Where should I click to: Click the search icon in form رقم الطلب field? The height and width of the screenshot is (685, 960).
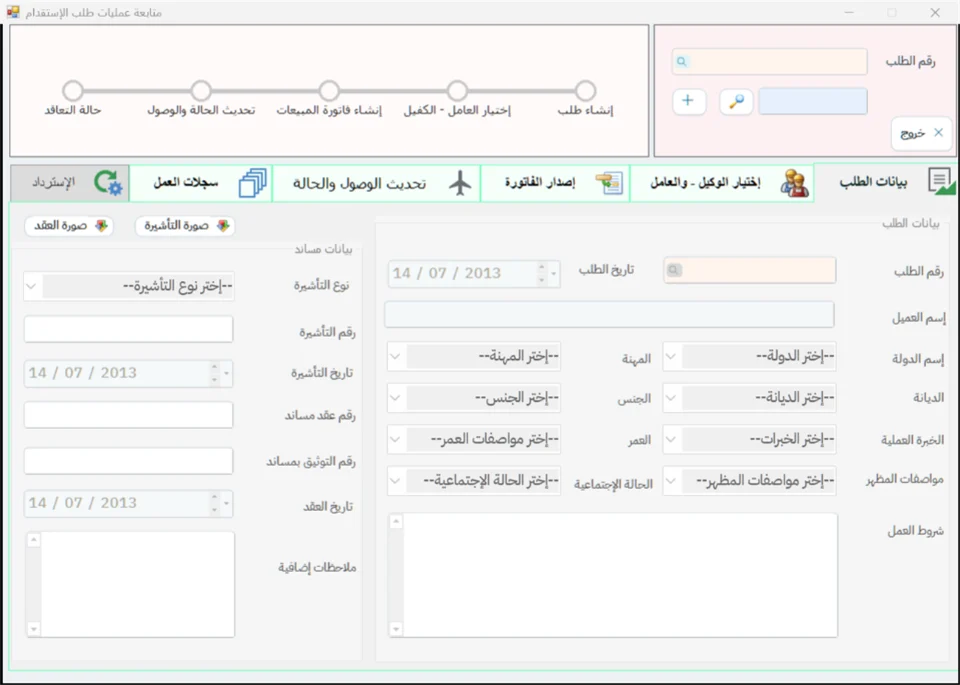(674, 270)
